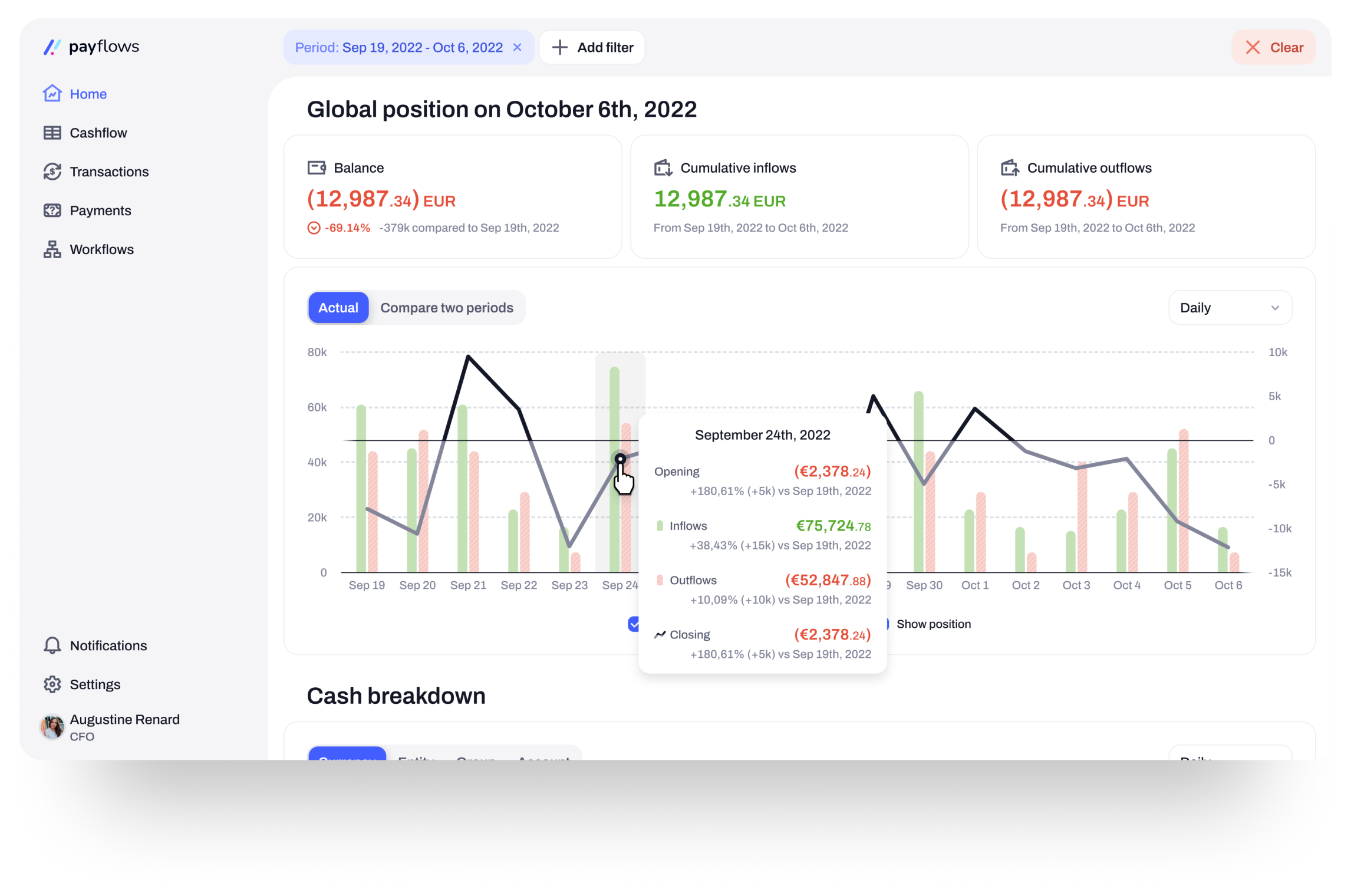The image size is (1351, 896).
Task: Click the payflows logo
Action: pos(91,47)
